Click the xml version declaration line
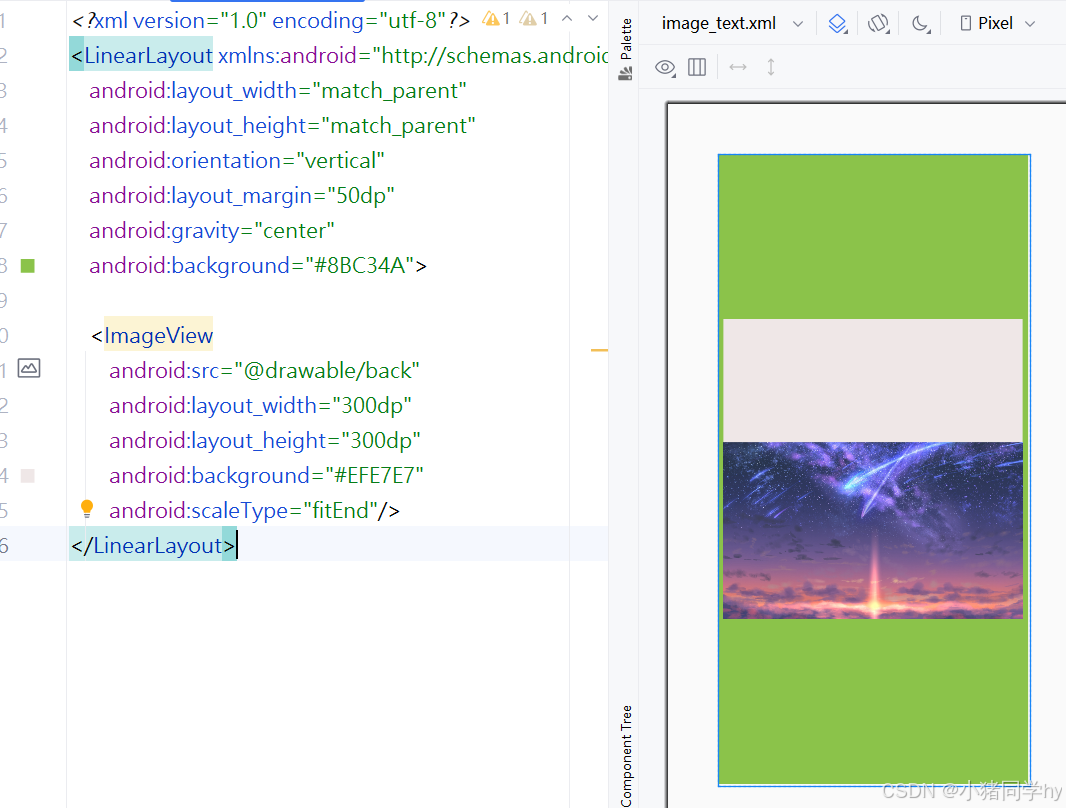 (271, 20)
